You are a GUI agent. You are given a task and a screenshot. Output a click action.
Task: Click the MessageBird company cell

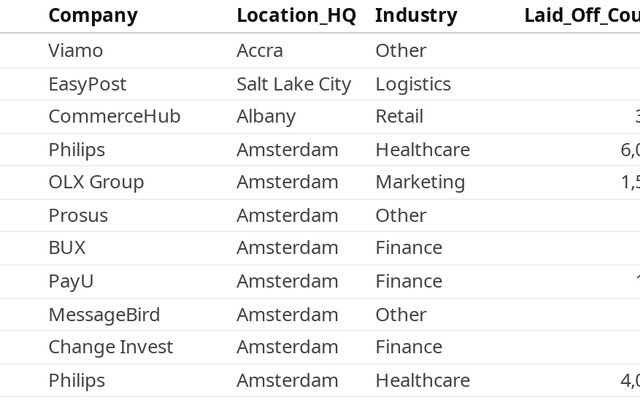coord(104,315)
